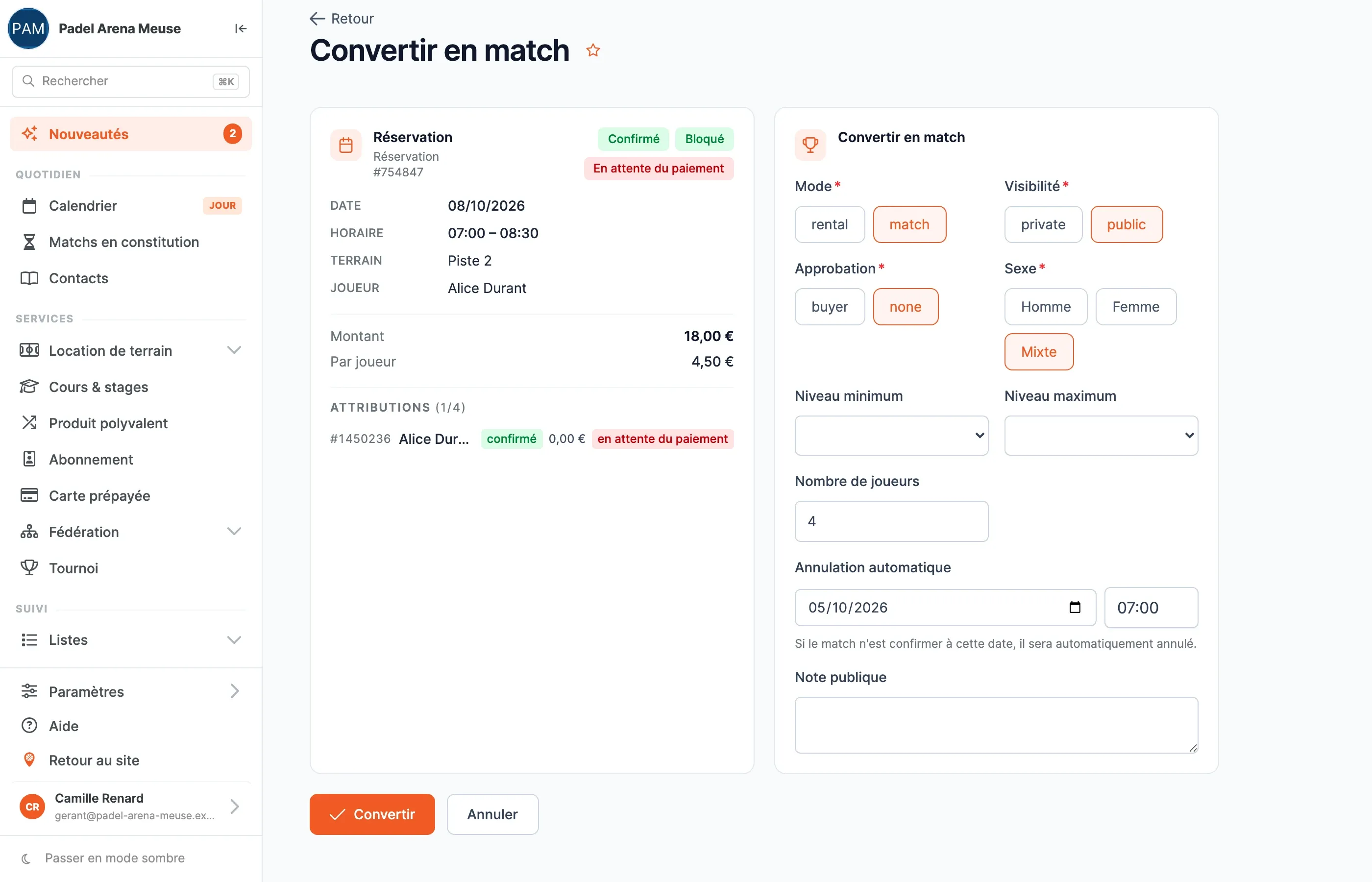Set approbation to buyer
1372x882 pixels.
click(x=830, y=307)
